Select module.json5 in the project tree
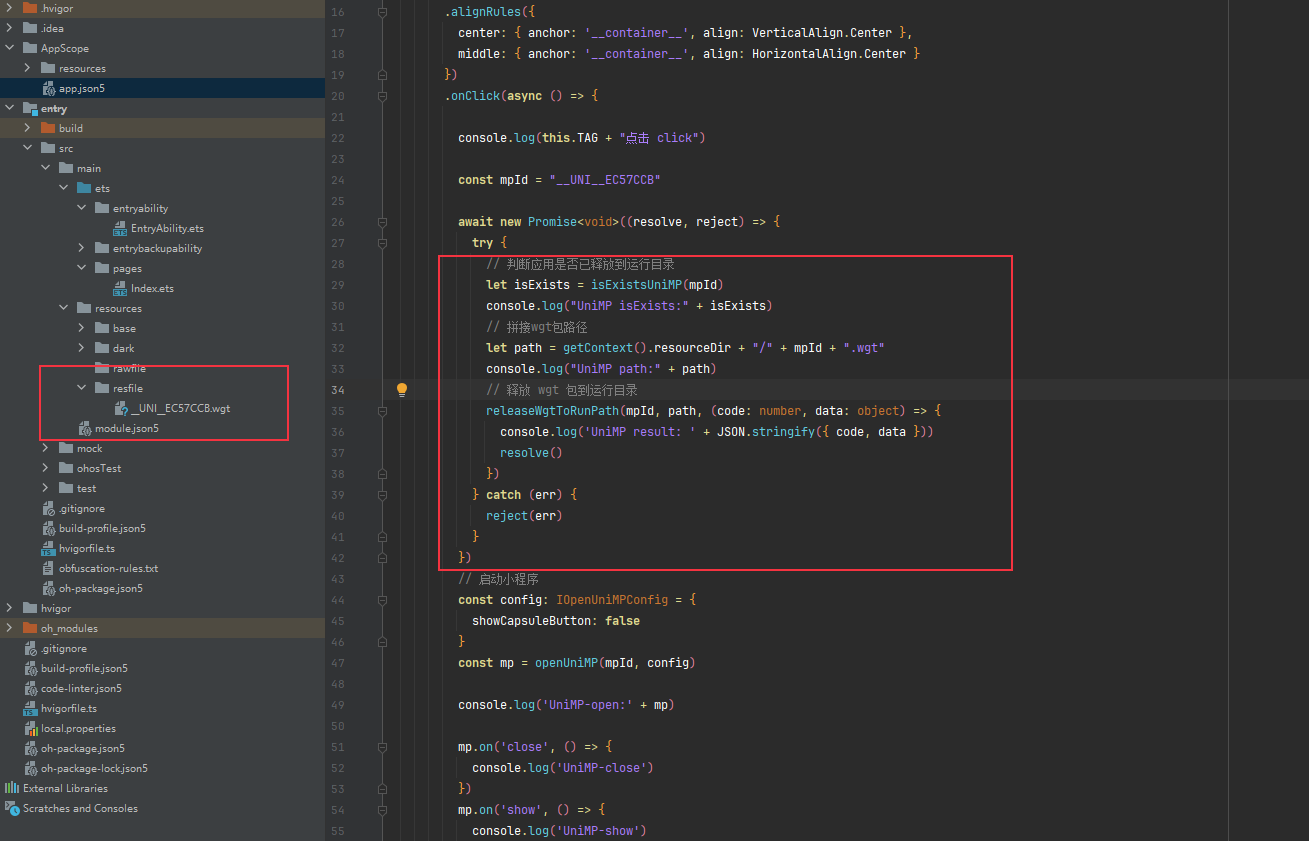The image size is (1309, 841). click(x=126, y=428)
